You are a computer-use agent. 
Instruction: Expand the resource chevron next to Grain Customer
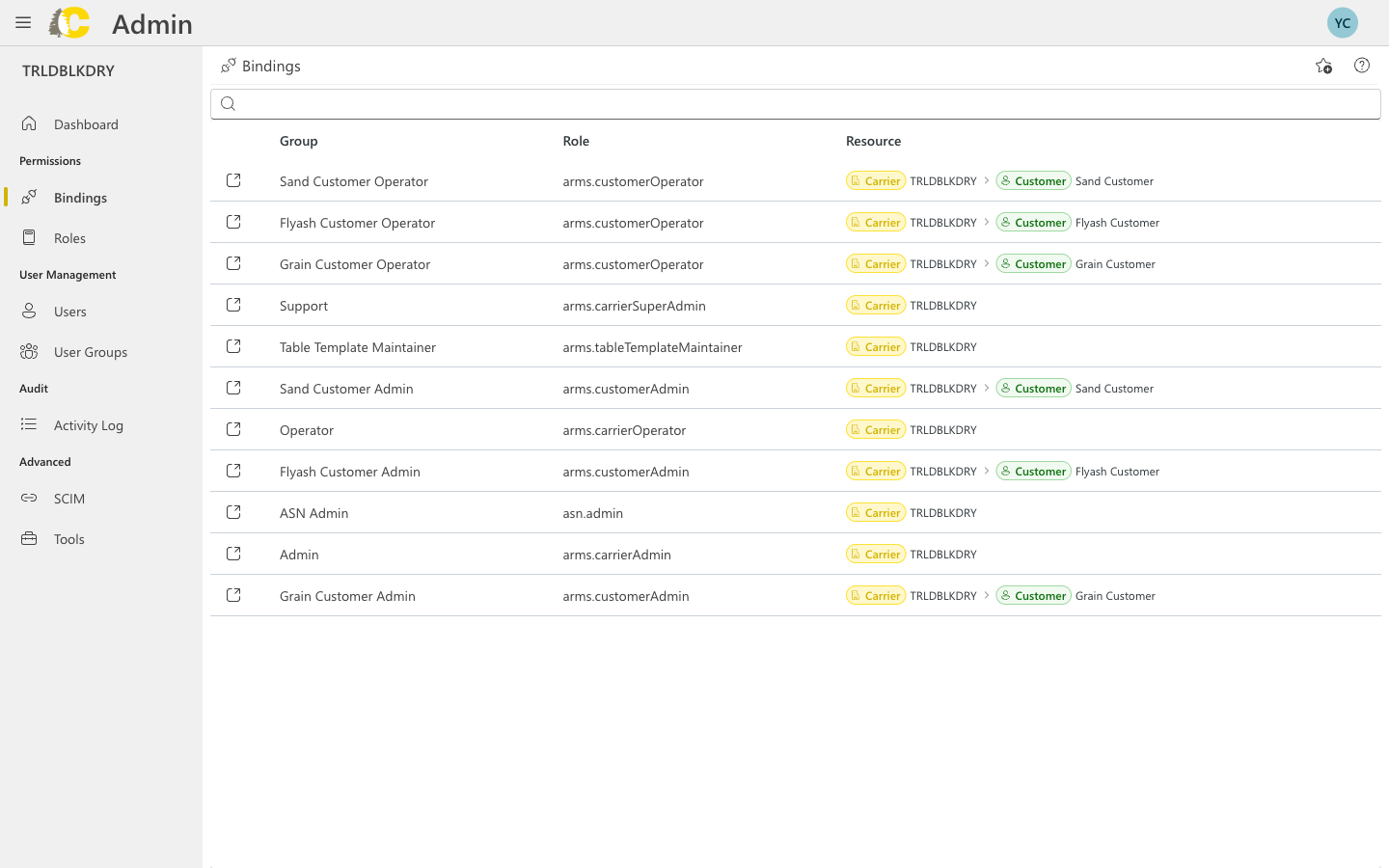986,263
